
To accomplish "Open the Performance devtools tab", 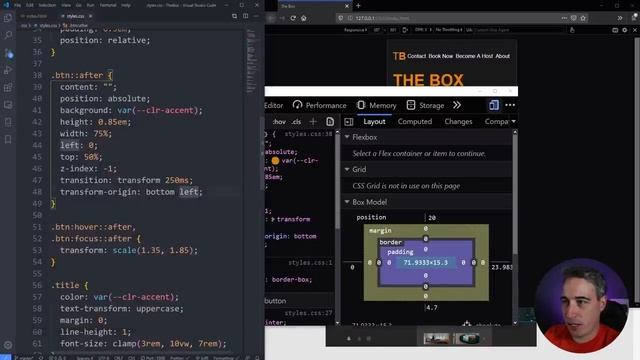I will coord(319,105).
